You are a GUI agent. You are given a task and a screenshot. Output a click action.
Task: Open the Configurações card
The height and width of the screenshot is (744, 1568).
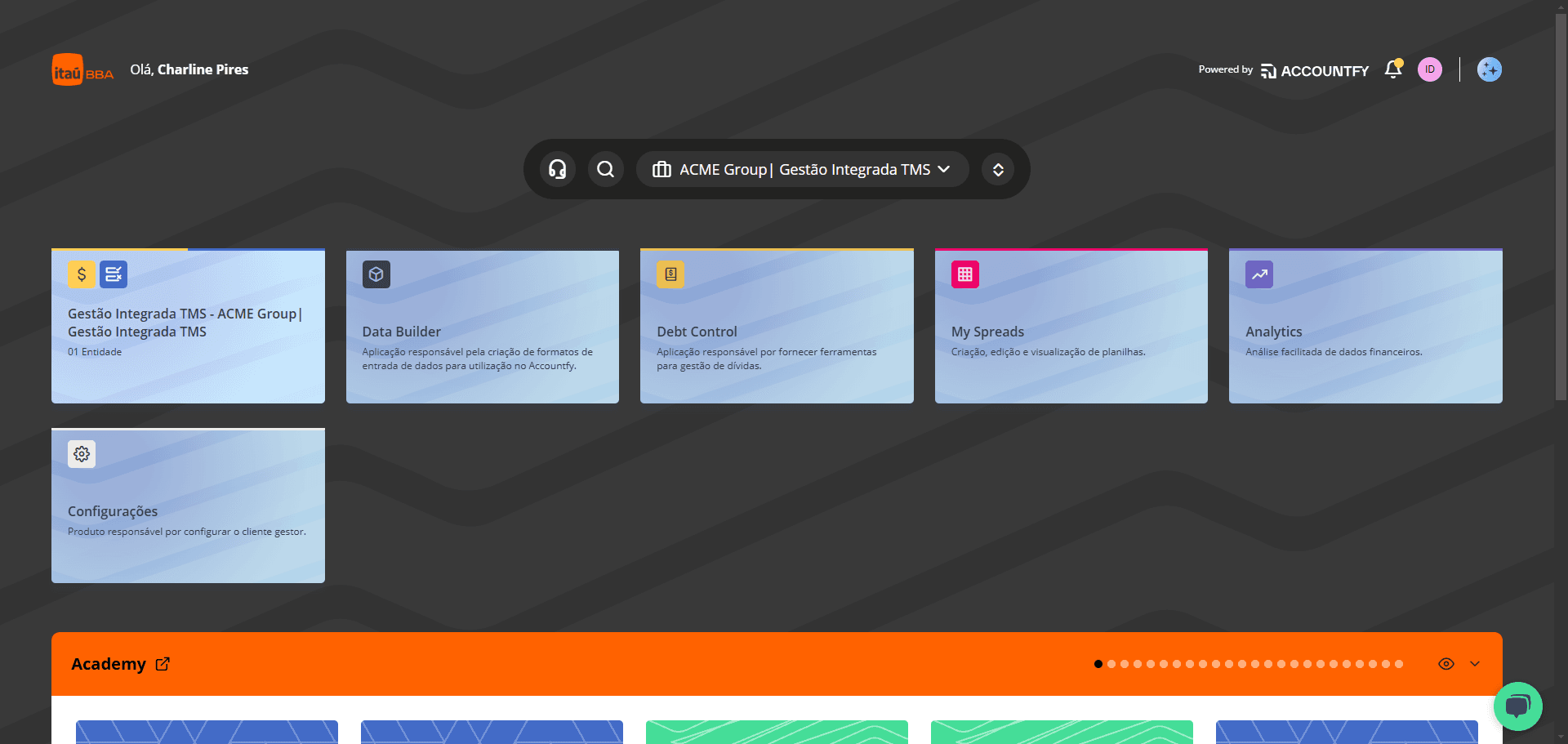188,506
